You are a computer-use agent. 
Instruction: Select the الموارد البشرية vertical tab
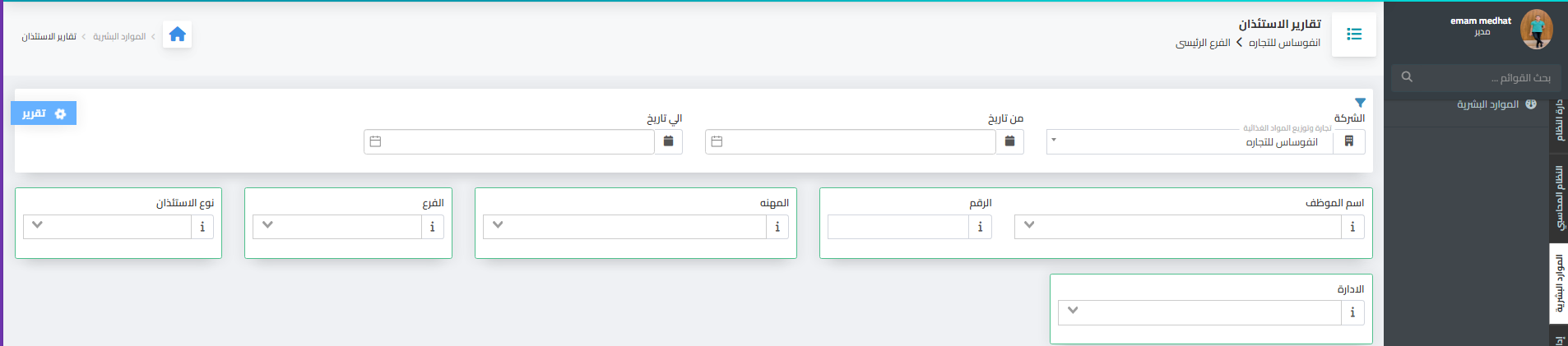1559,284
